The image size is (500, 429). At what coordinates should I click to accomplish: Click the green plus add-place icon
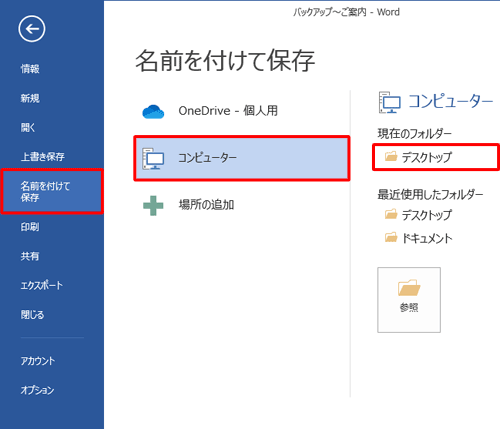153,206
